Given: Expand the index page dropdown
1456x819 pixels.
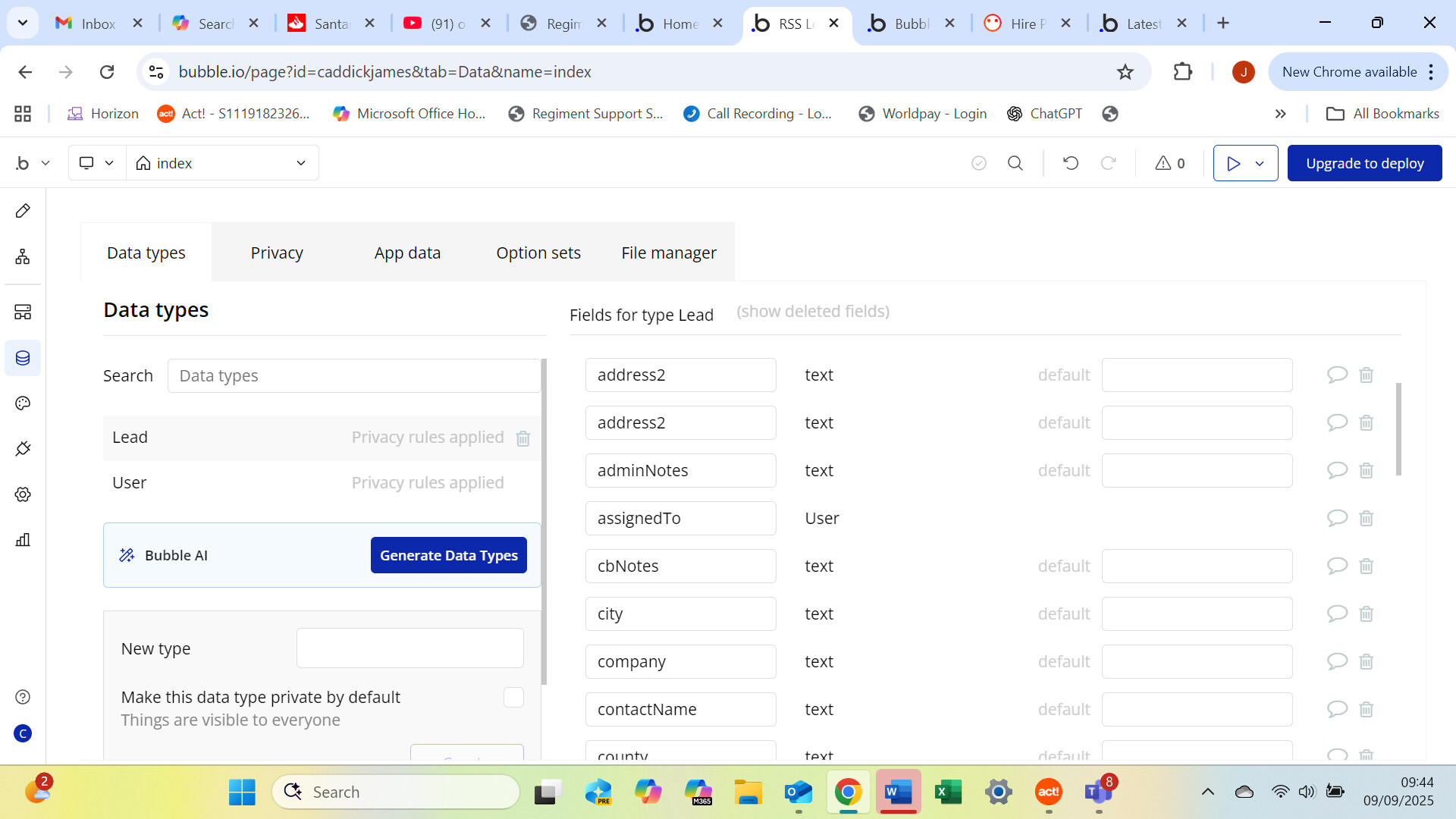Looking at the screenshot, I should pyautogui.click(x=301, y=163).
